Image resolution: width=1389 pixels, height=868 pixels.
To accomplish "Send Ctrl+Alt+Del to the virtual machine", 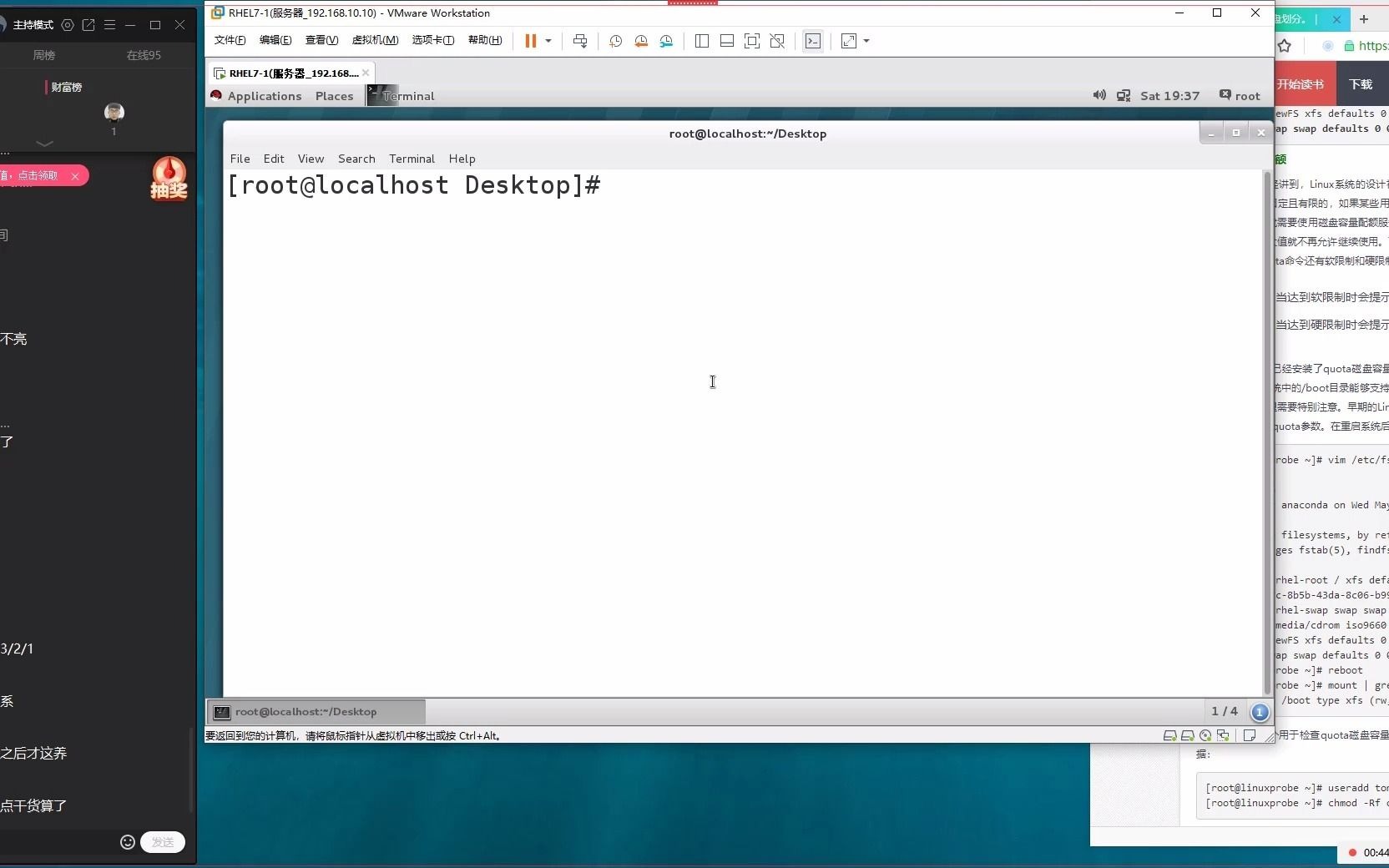I will click(580, 41).
